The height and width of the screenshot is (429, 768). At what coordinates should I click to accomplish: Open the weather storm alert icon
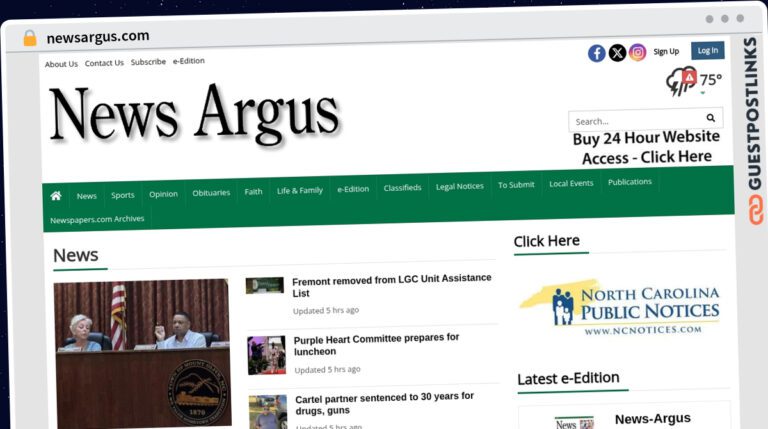click(x=681, y=81)
